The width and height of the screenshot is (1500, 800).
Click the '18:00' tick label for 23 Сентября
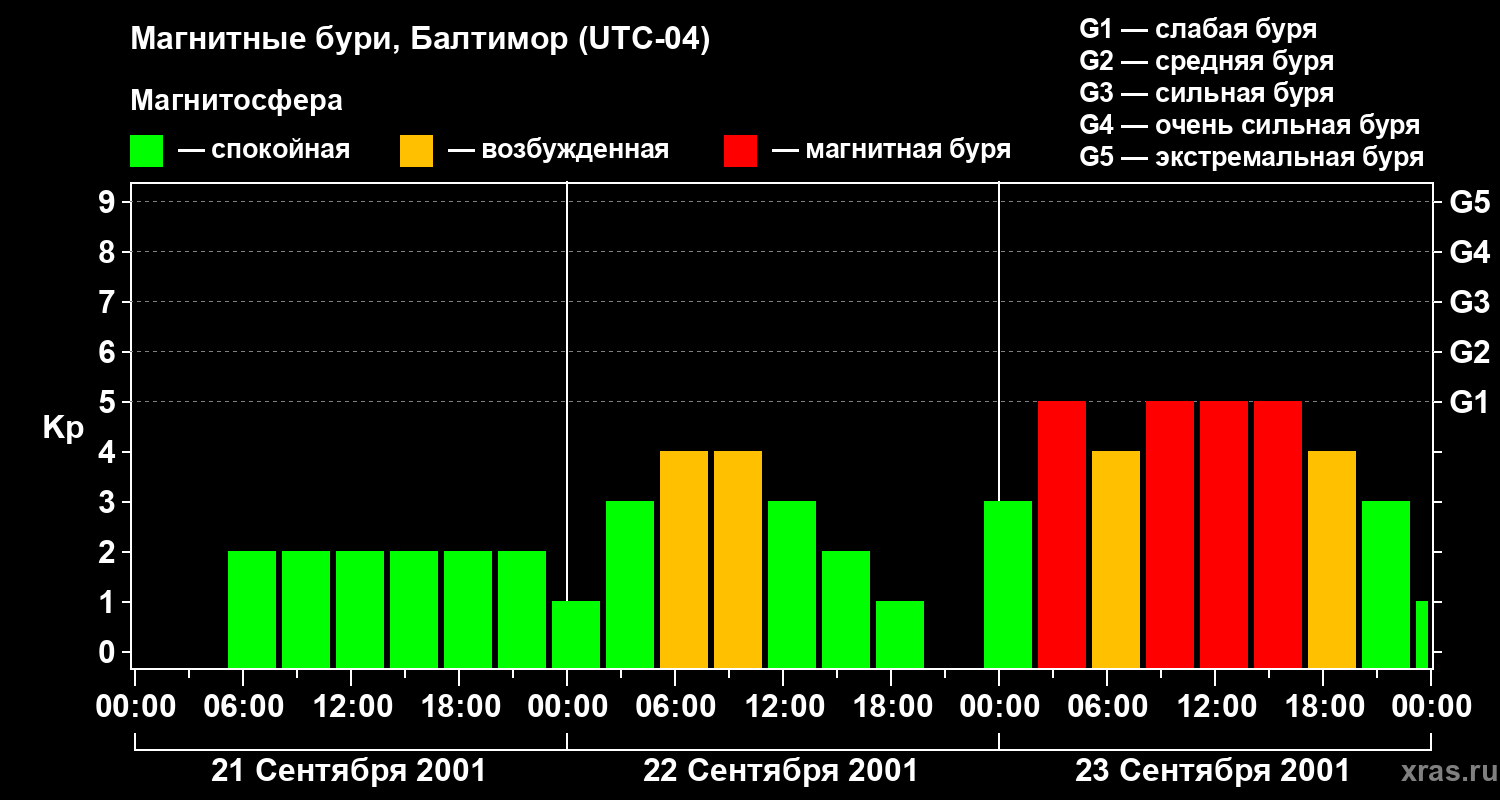tap(1323, 706)
